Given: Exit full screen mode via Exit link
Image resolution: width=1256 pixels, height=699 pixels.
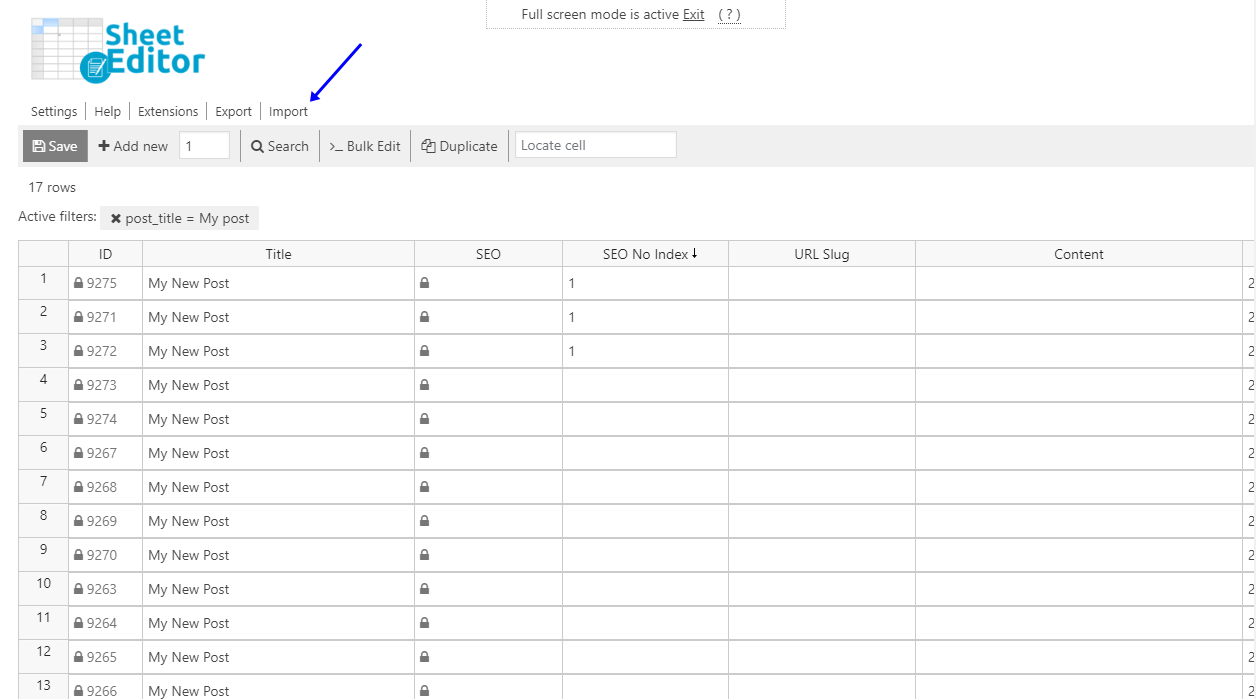Looking at the screenshot, I should click(x=693, y=15).
